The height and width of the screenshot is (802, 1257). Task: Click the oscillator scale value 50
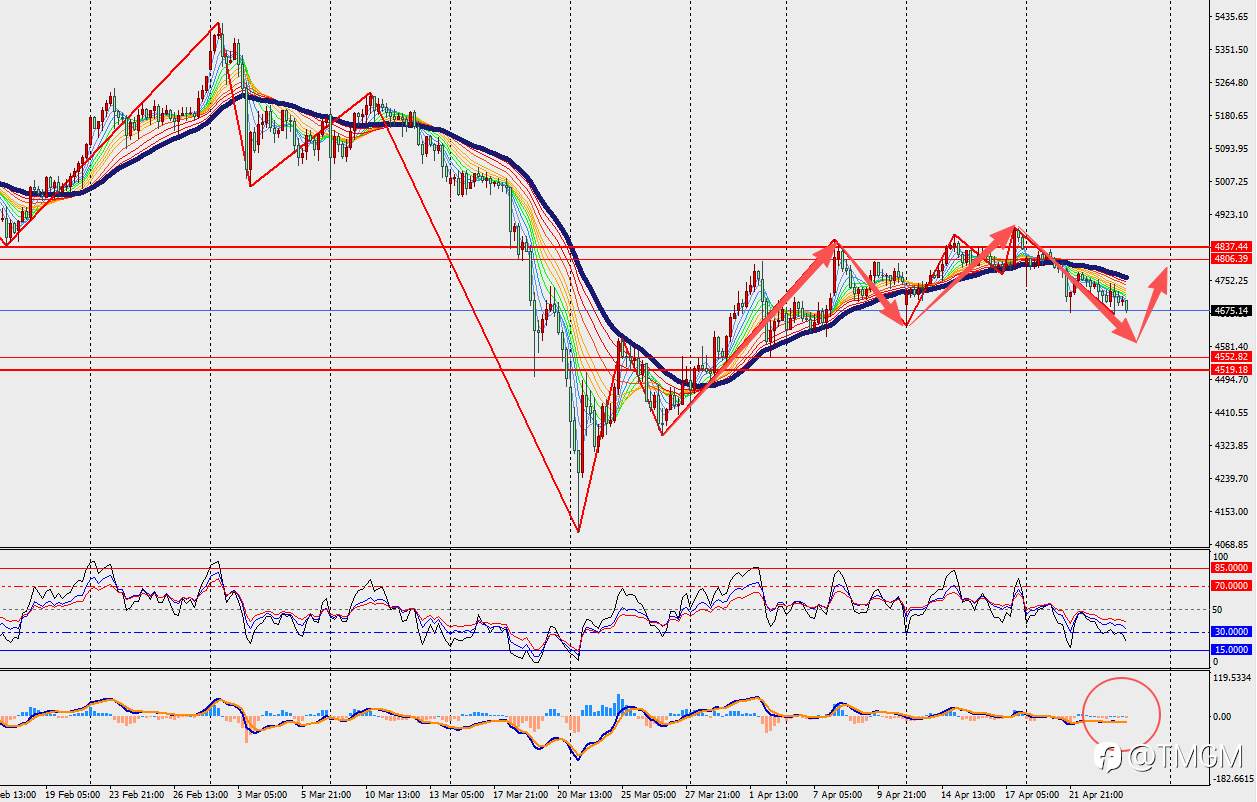tap(1218, 609)
